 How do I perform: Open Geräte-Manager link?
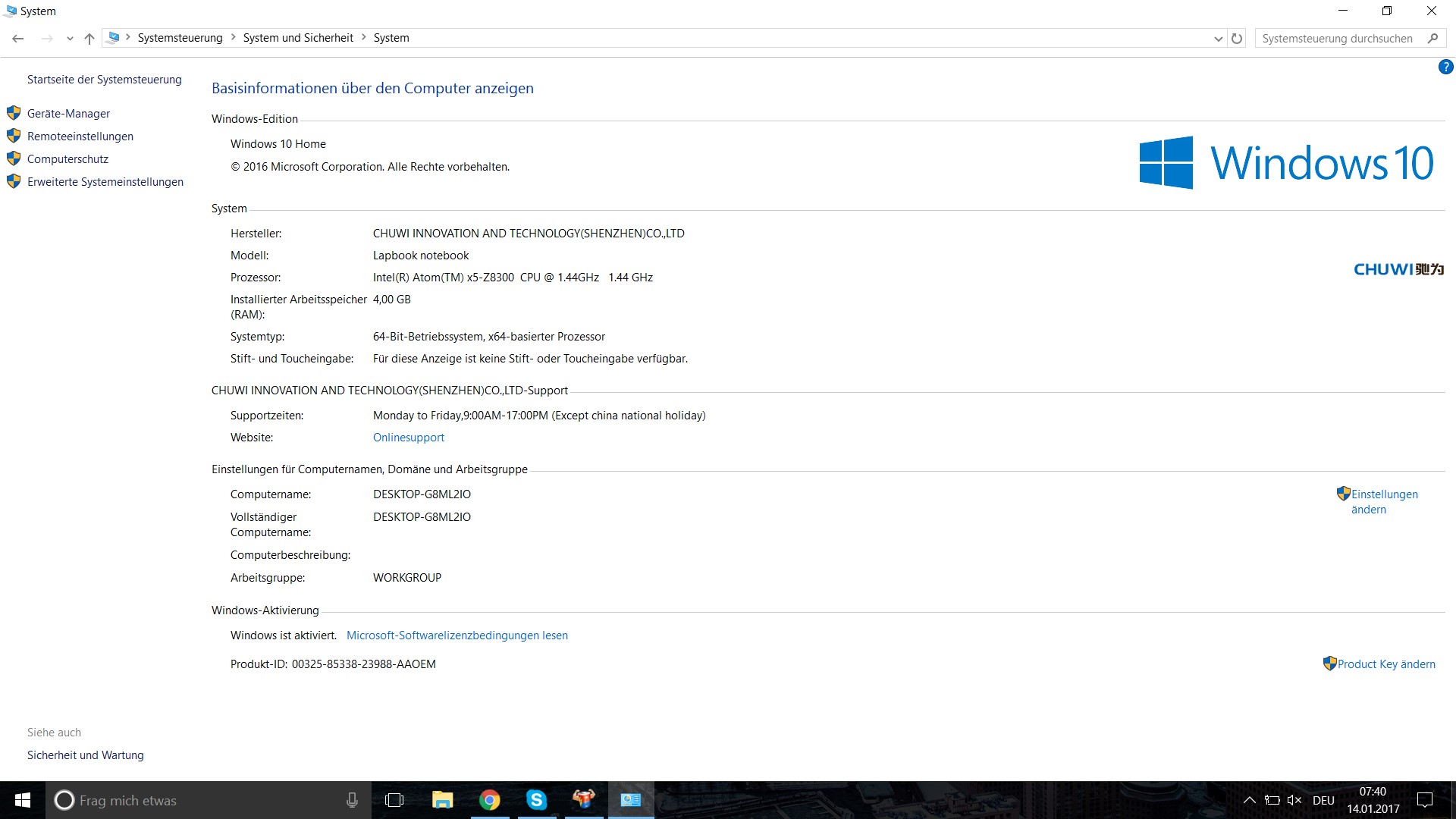tap(68, 114)
